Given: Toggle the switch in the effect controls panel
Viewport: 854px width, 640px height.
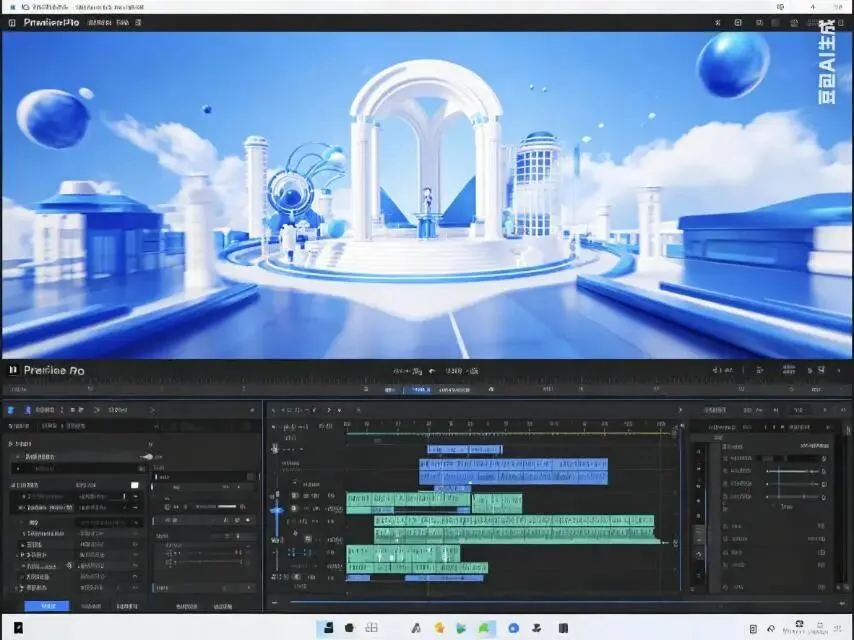Looking at the screenshot, I should (x=147, y=456).
